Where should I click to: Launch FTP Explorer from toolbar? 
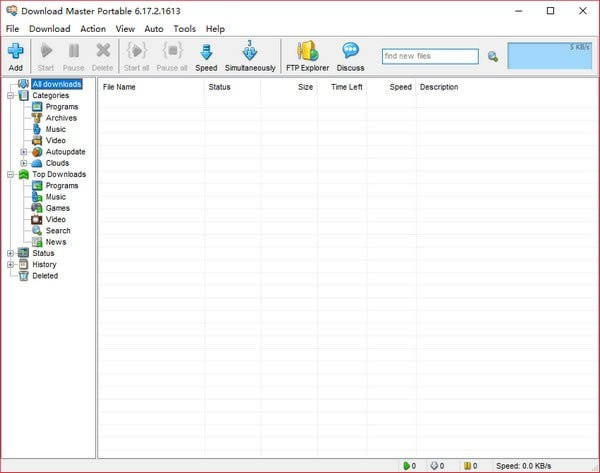[x=308, y=55]
